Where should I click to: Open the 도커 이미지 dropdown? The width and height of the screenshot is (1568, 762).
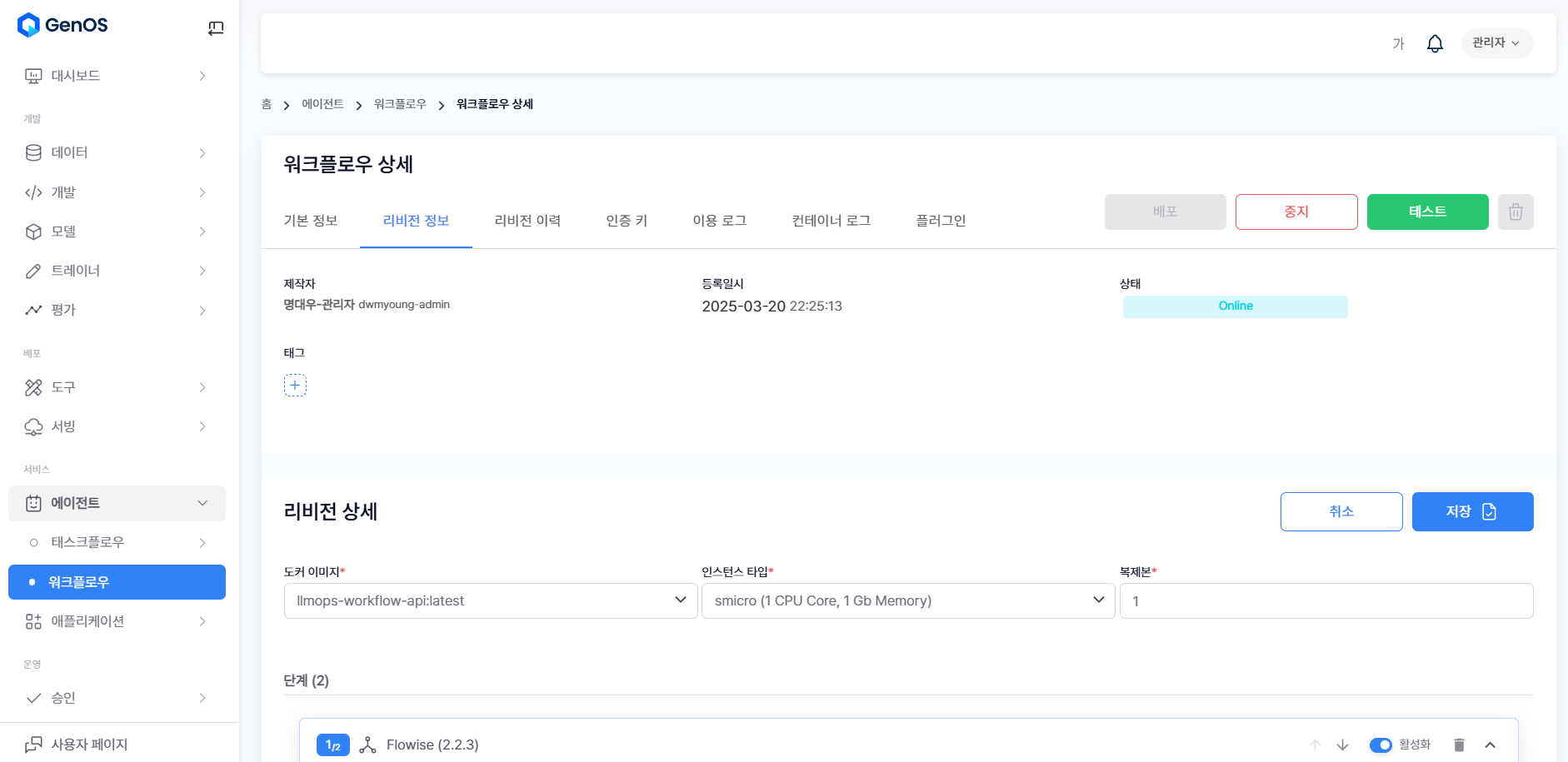pos(490,600)
